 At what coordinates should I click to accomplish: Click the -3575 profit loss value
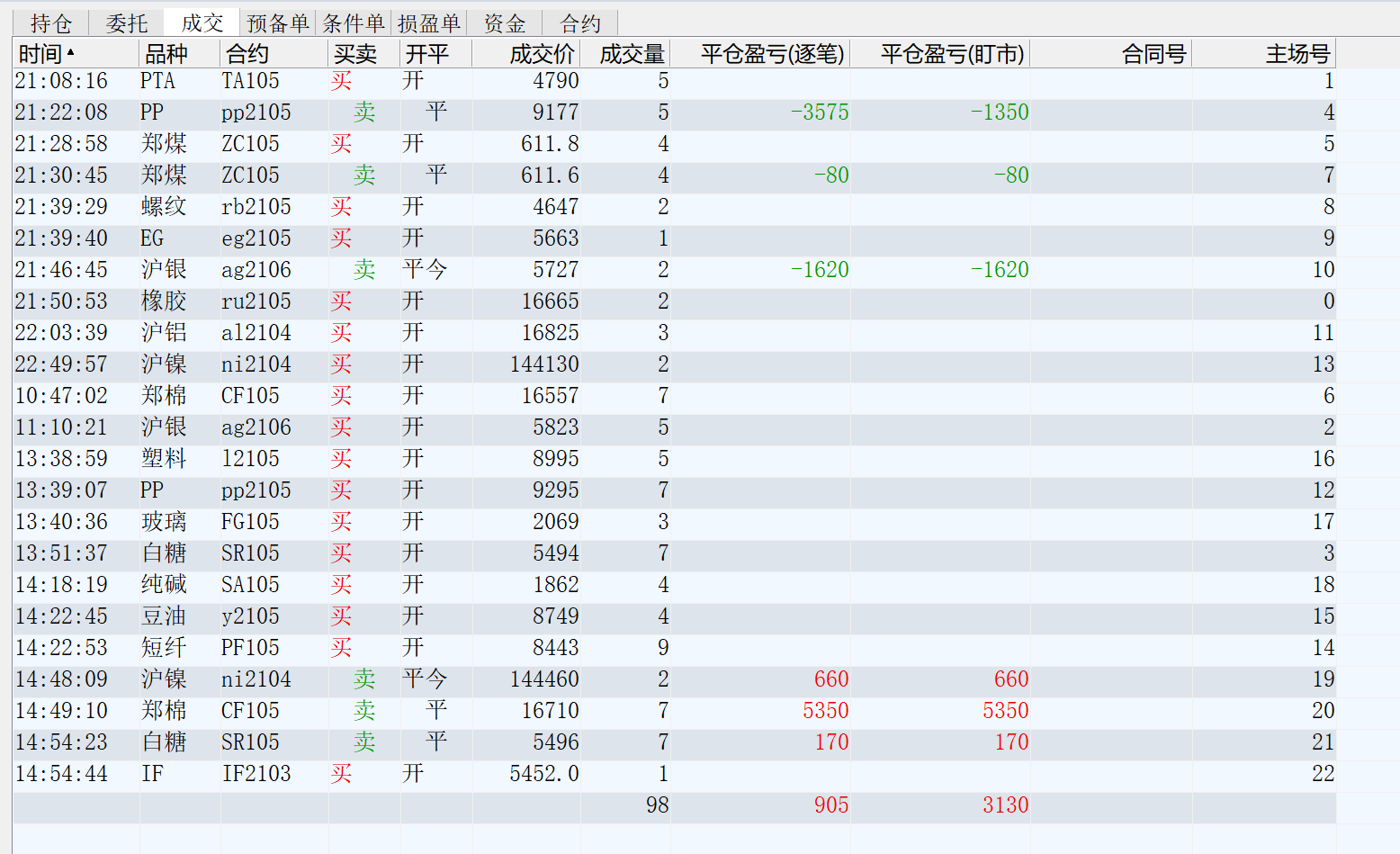click(820, 112)
